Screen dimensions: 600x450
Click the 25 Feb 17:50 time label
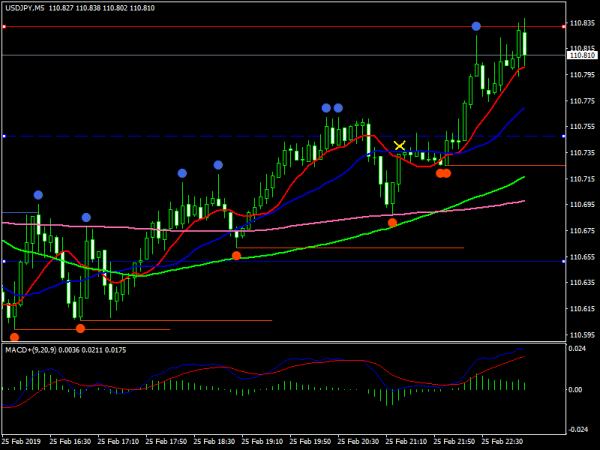coord(166,442)
